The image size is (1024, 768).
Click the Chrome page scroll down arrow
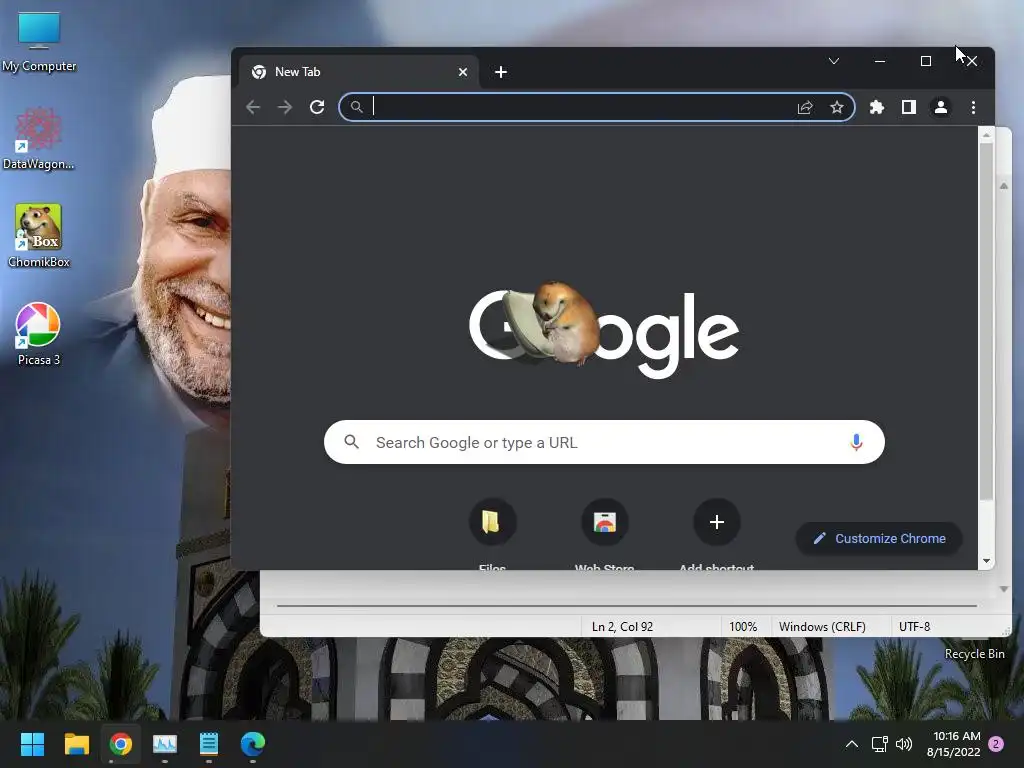click(x=986, y=561)
